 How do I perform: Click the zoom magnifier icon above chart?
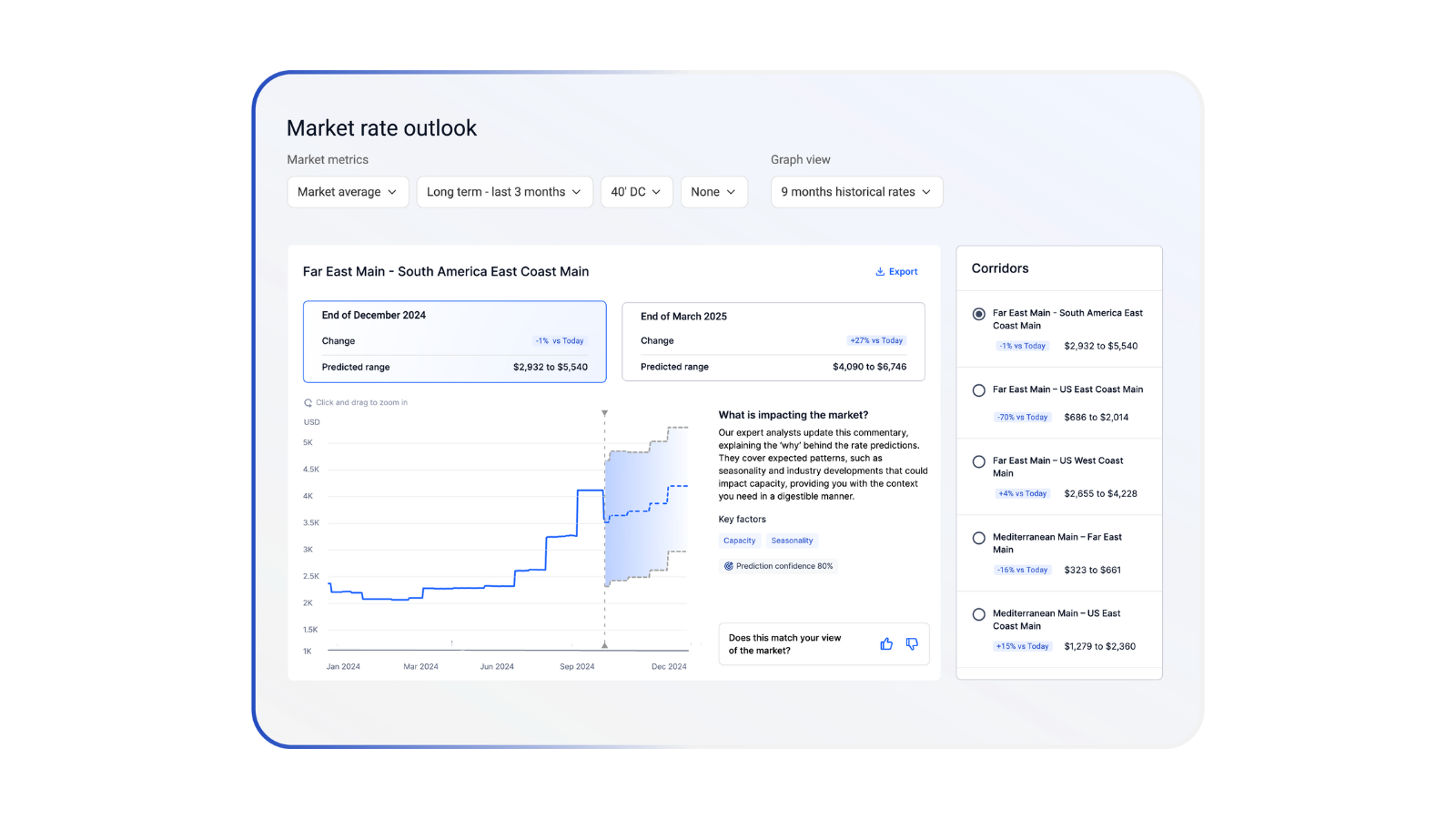click(x=308, y=402)
